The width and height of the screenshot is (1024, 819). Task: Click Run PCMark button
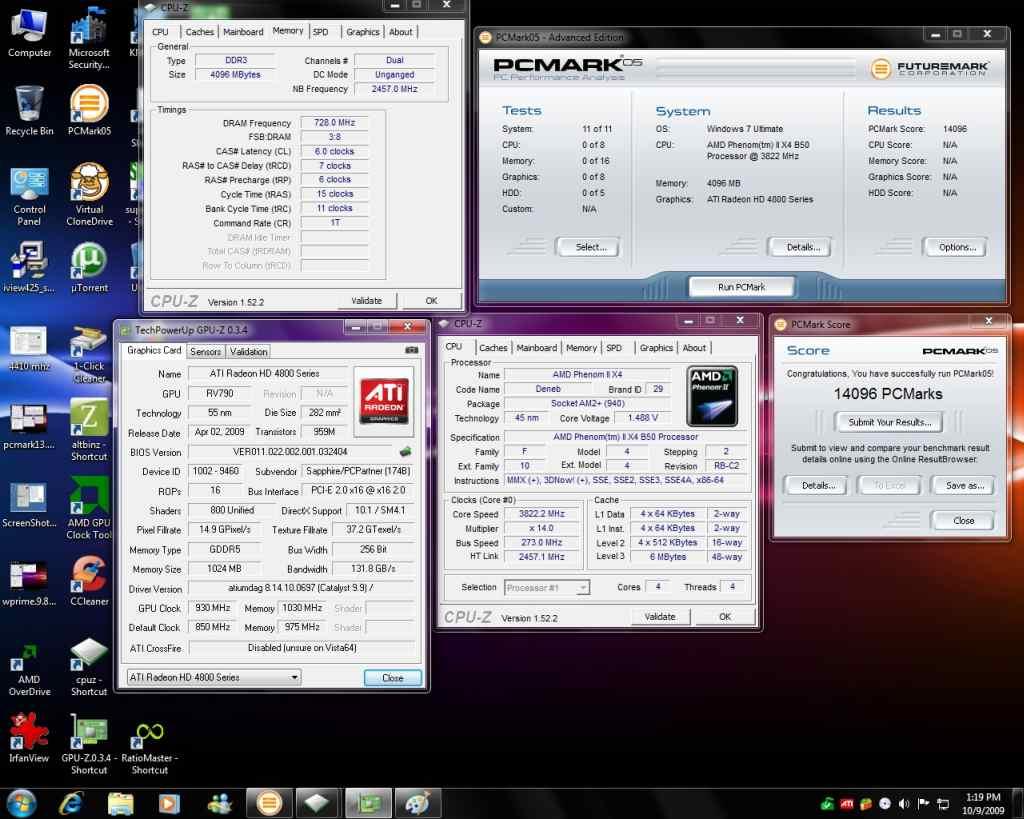[741, 287]
